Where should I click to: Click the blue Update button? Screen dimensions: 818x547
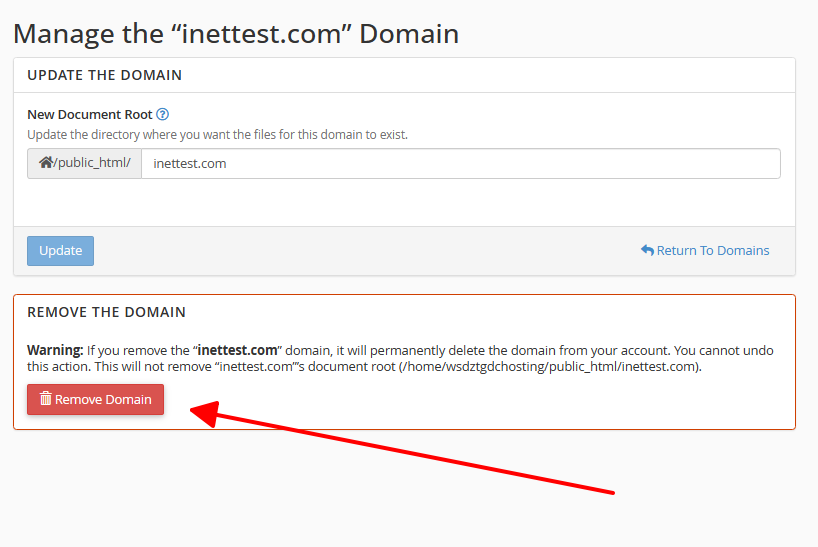[x=61, y=251]
